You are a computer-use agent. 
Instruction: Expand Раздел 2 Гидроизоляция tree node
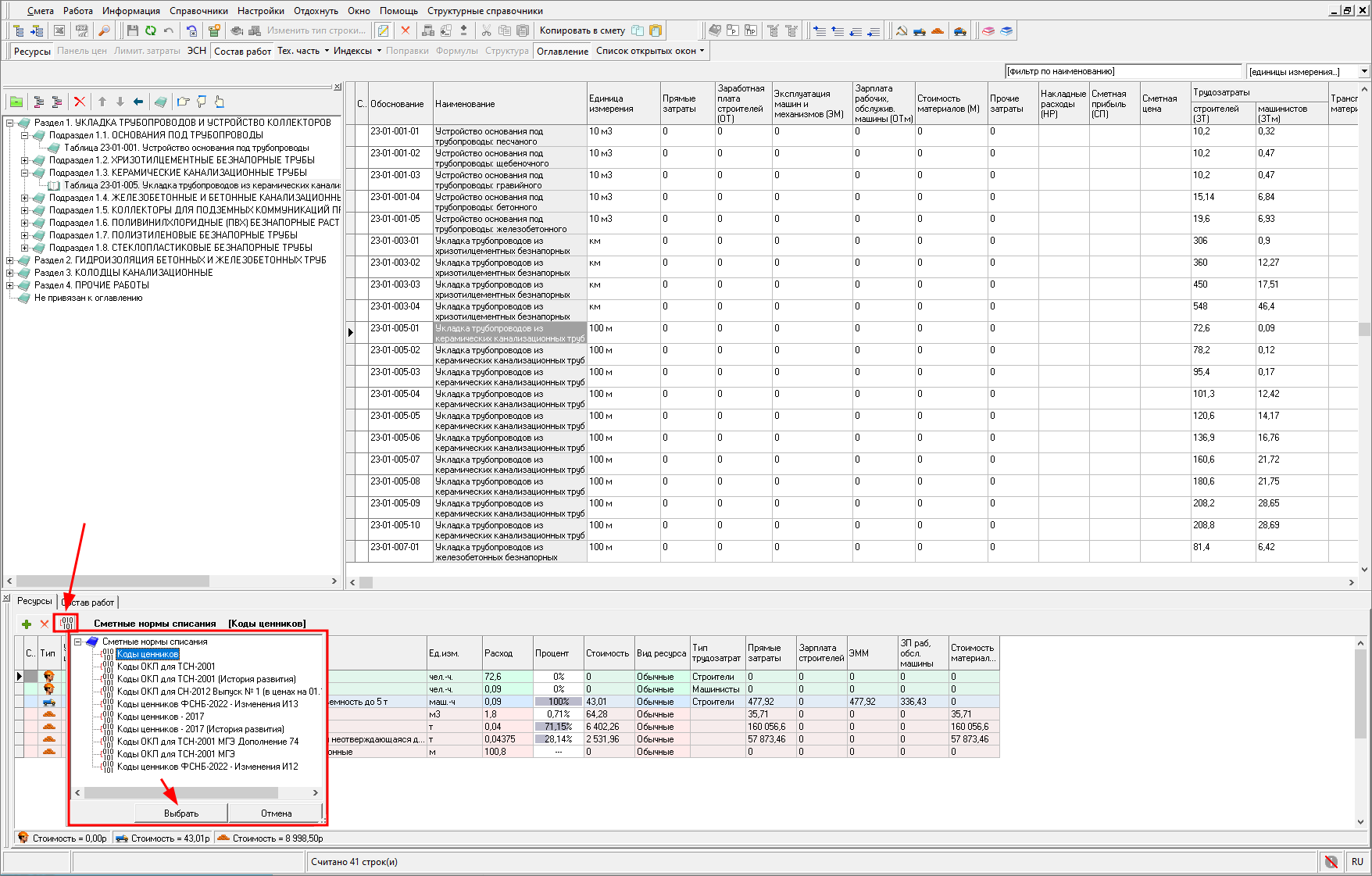tap(9, 260)
